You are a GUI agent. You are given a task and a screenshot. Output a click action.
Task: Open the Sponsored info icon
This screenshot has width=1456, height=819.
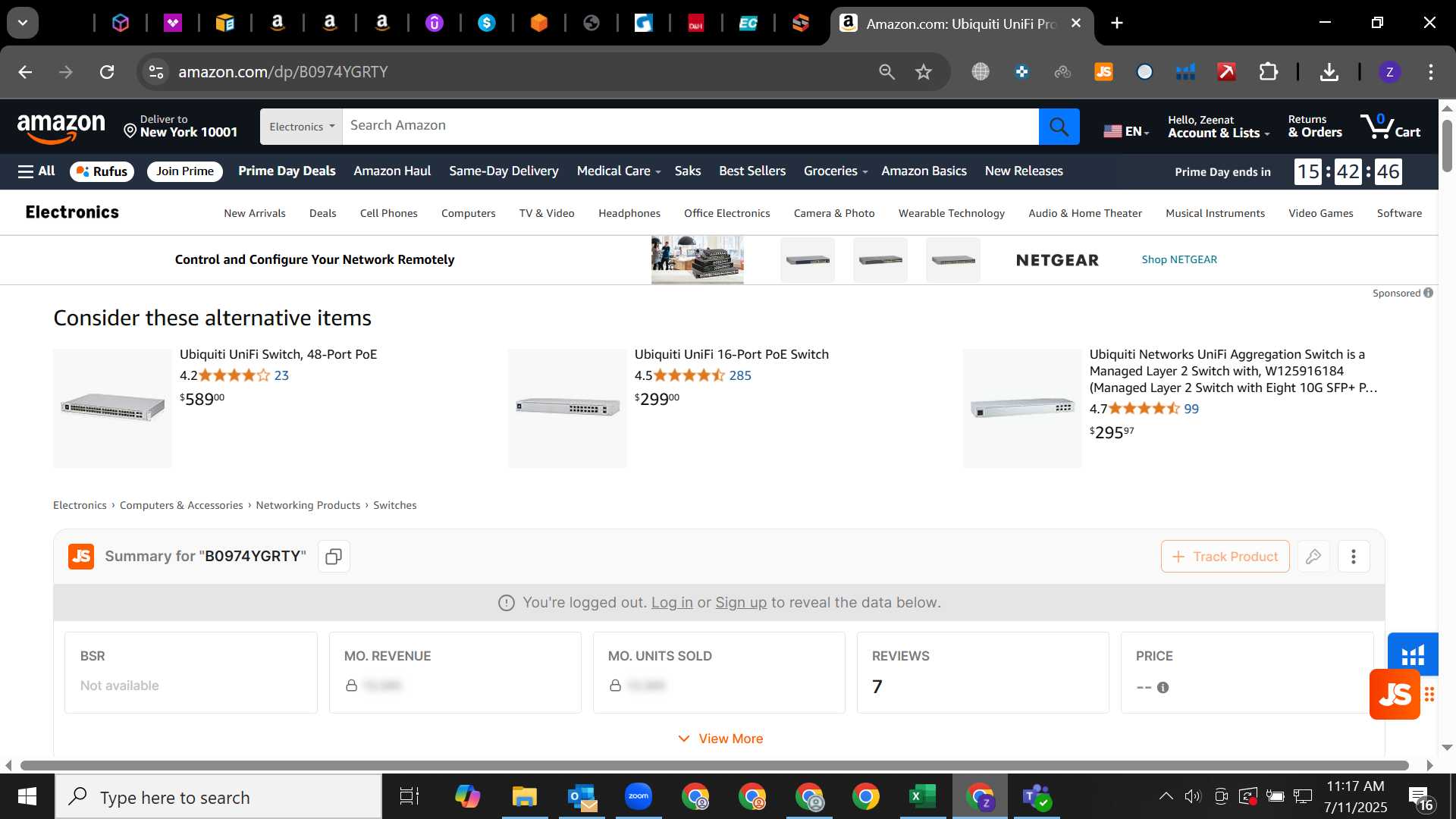[1429, 293]
